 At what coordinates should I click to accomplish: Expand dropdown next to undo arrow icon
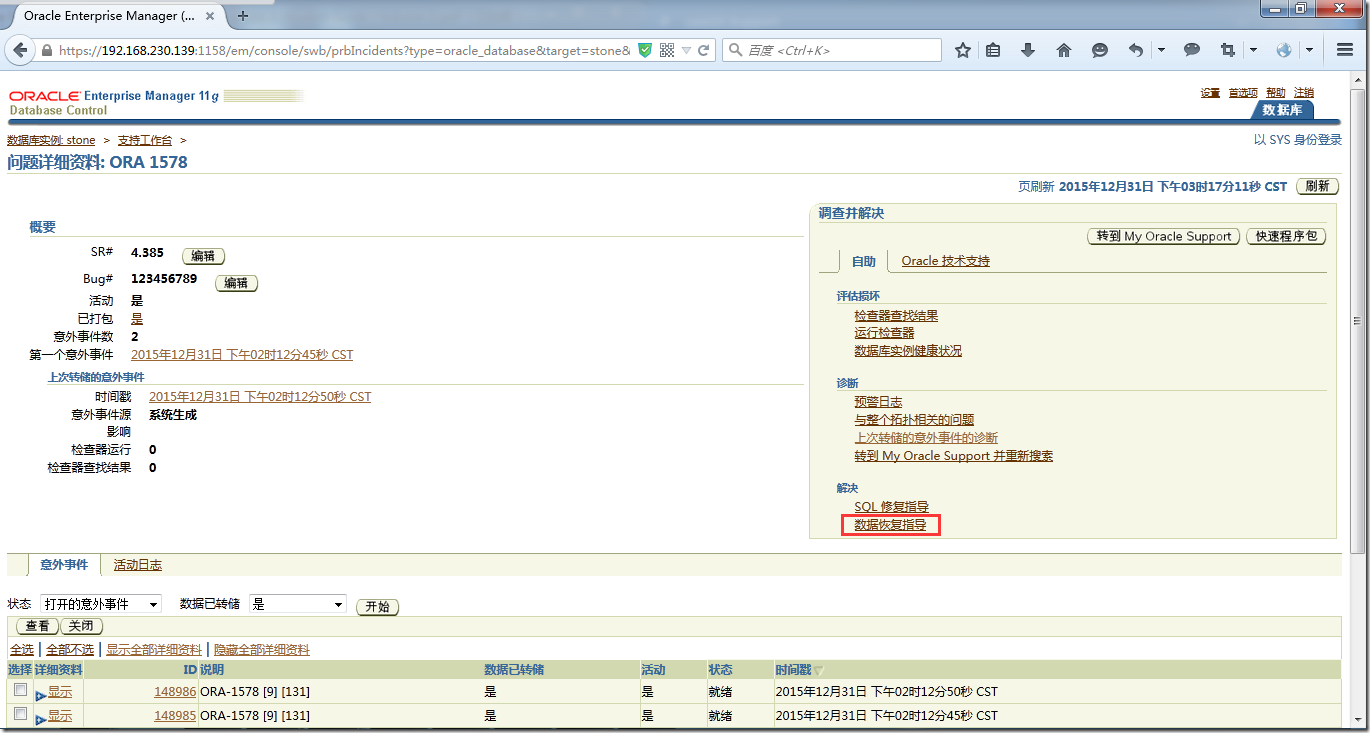pos(1161,50)
